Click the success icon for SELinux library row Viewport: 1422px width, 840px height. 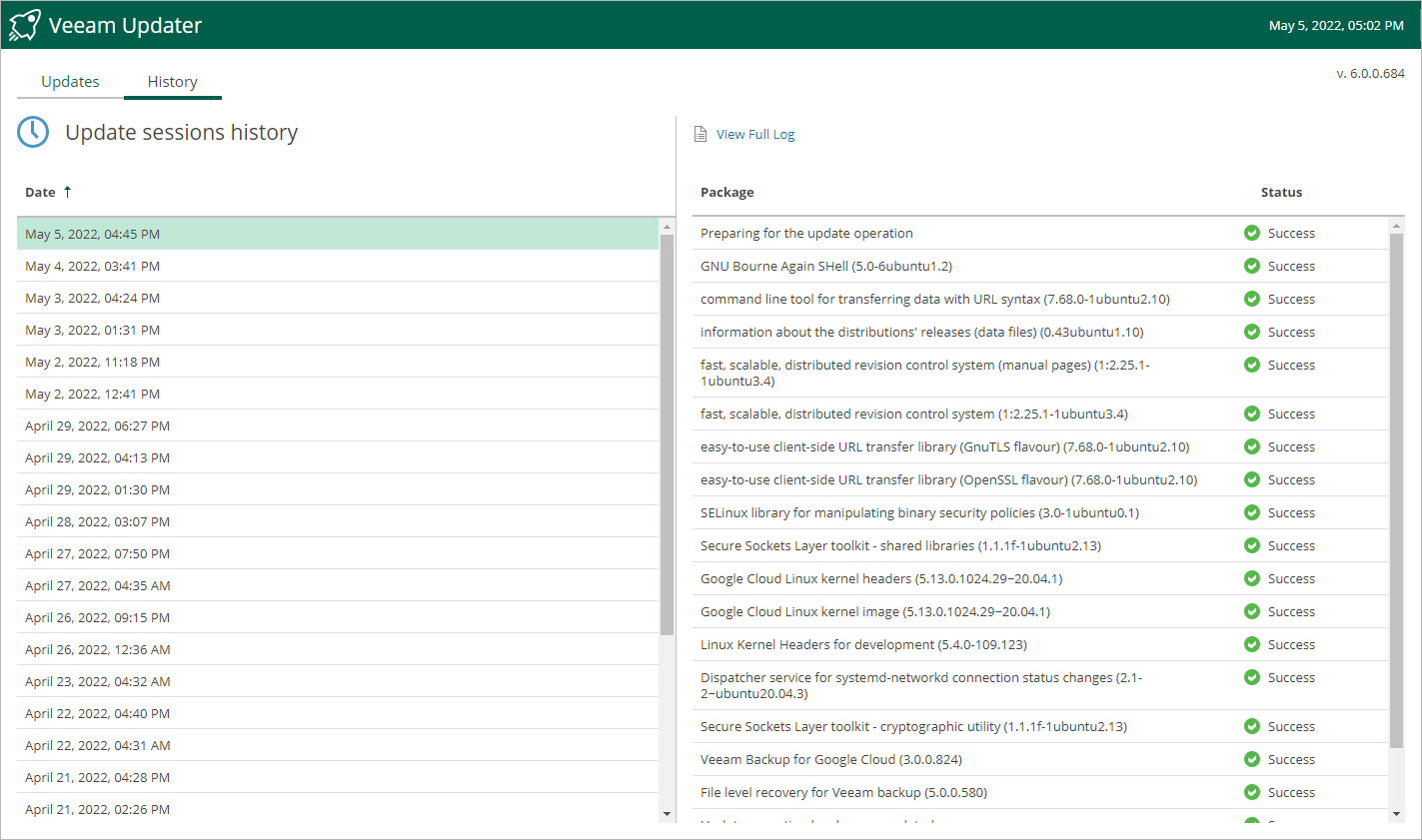[1252, 512]
